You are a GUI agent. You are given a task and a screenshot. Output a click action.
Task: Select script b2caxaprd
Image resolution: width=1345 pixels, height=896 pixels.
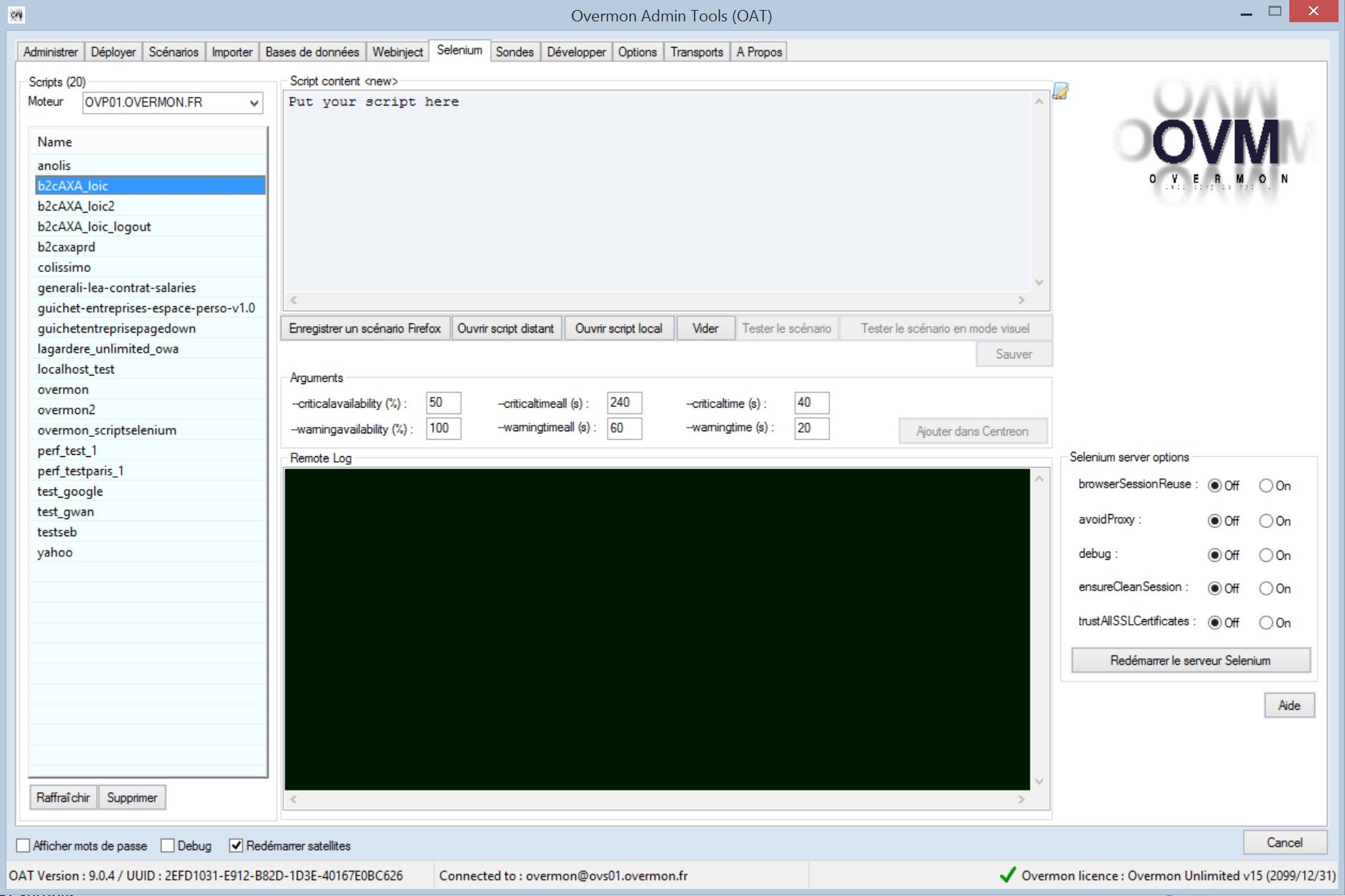coord(150,247)
